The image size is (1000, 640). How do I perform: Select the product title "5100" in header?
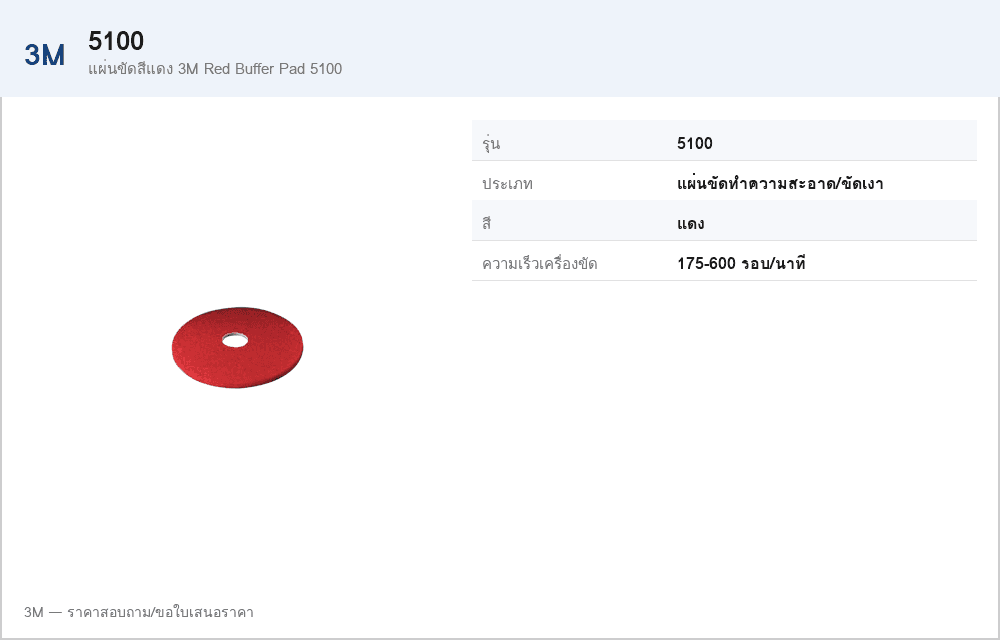pos(116,41)
